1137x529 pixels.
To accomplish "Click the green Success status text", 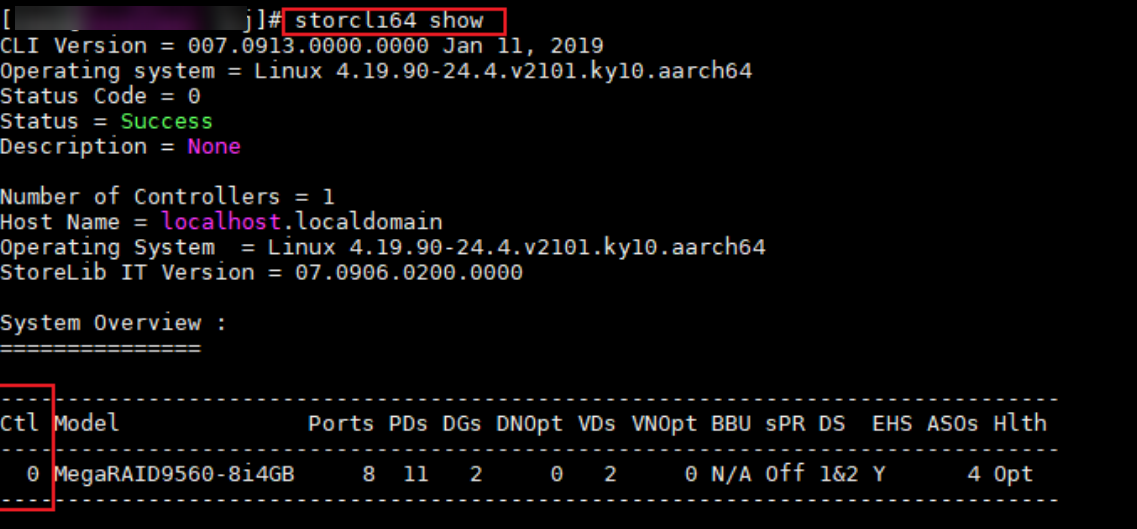I will click(166, 121).
